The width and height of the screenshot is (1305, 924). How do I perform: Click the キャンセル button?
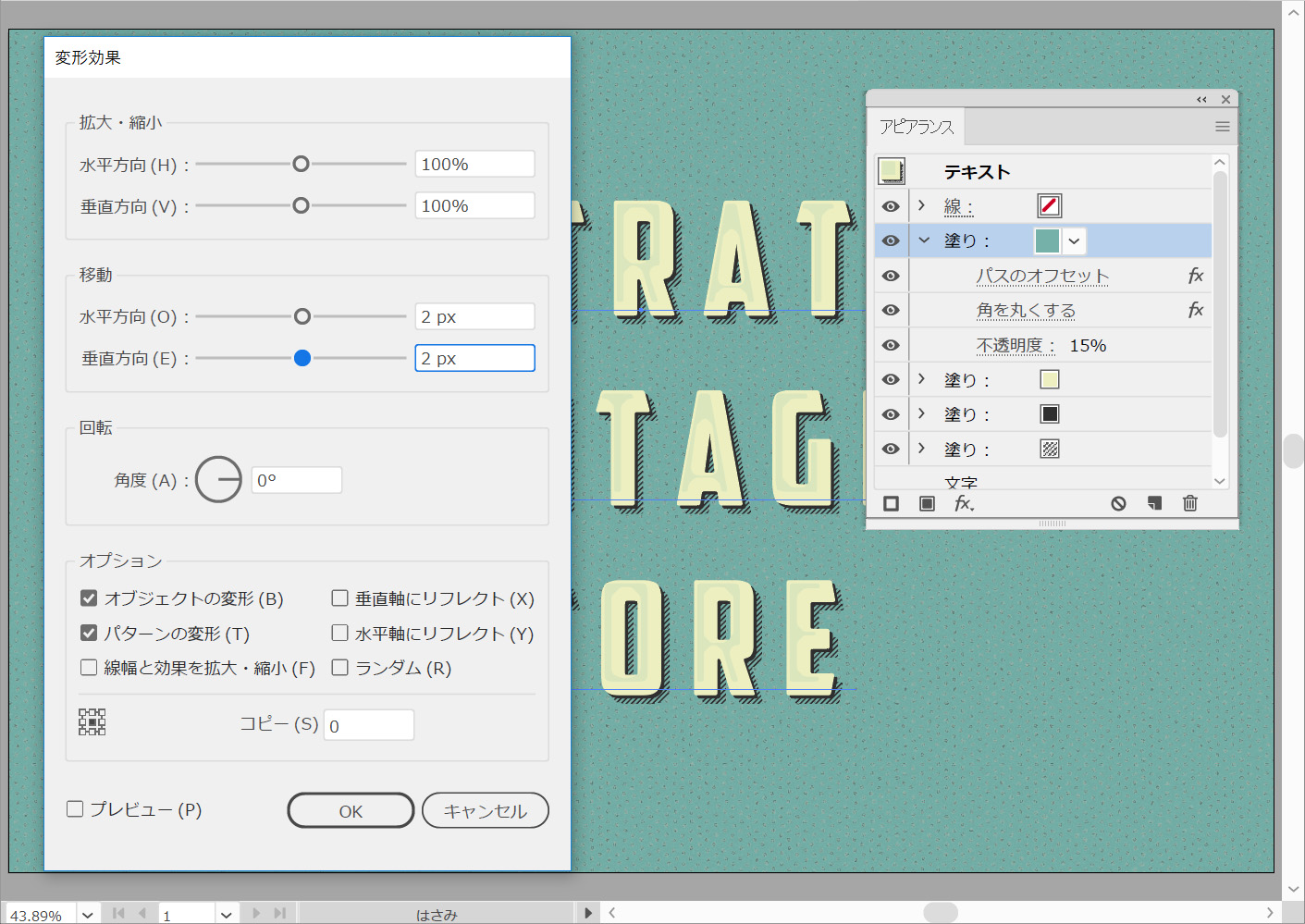tap(485, 811)
